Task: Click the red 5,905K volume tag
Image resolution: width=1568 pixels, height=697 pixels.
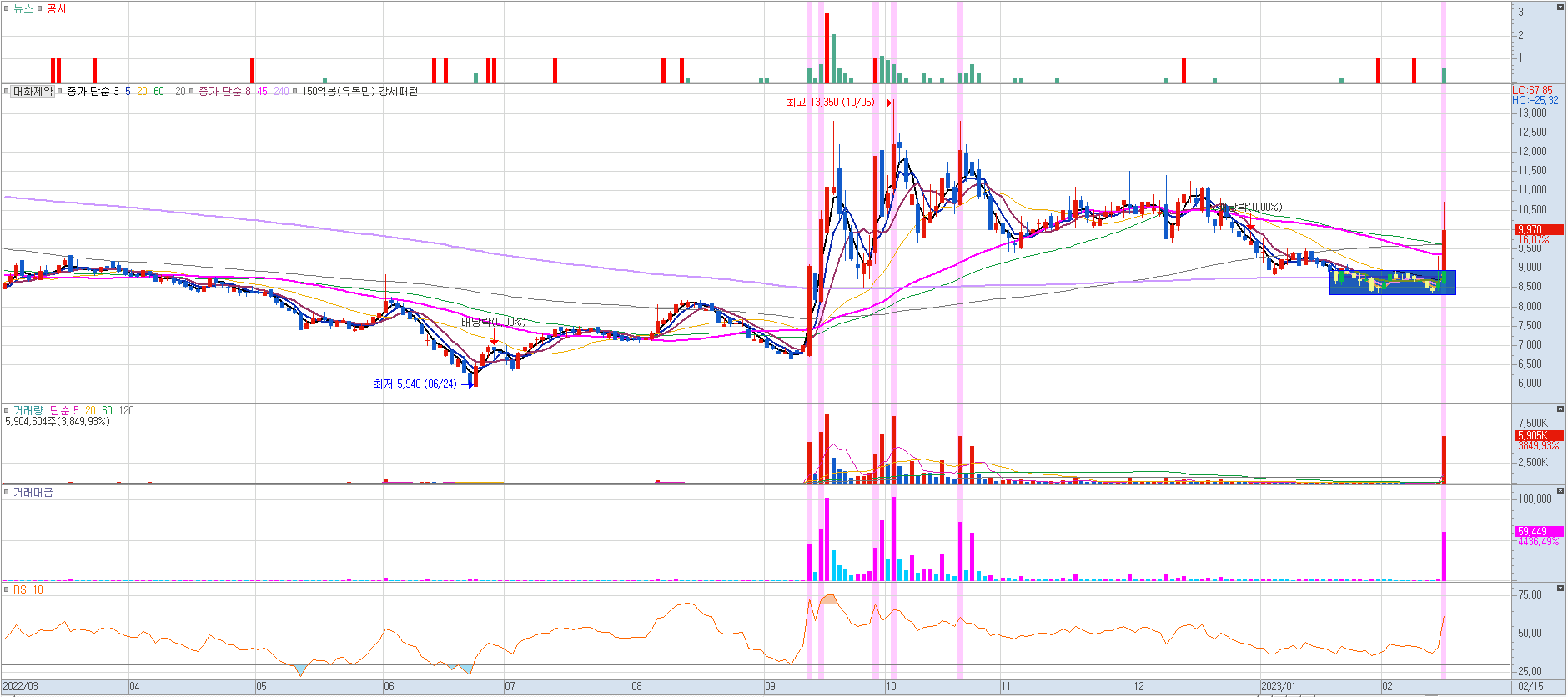Action: pos(1540,435)
